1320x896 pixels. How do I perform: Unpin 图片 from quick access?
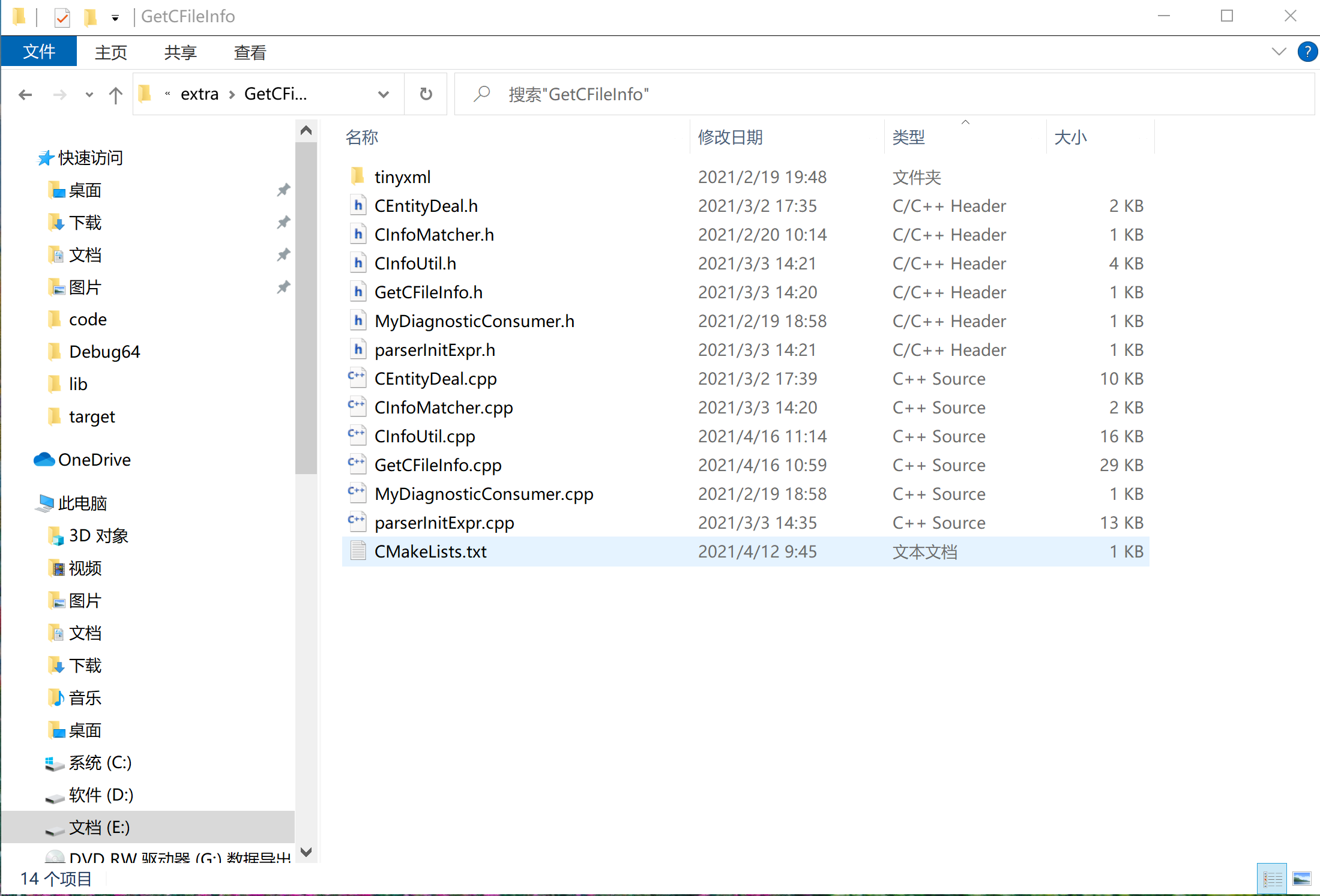click(x=283, y=287)
